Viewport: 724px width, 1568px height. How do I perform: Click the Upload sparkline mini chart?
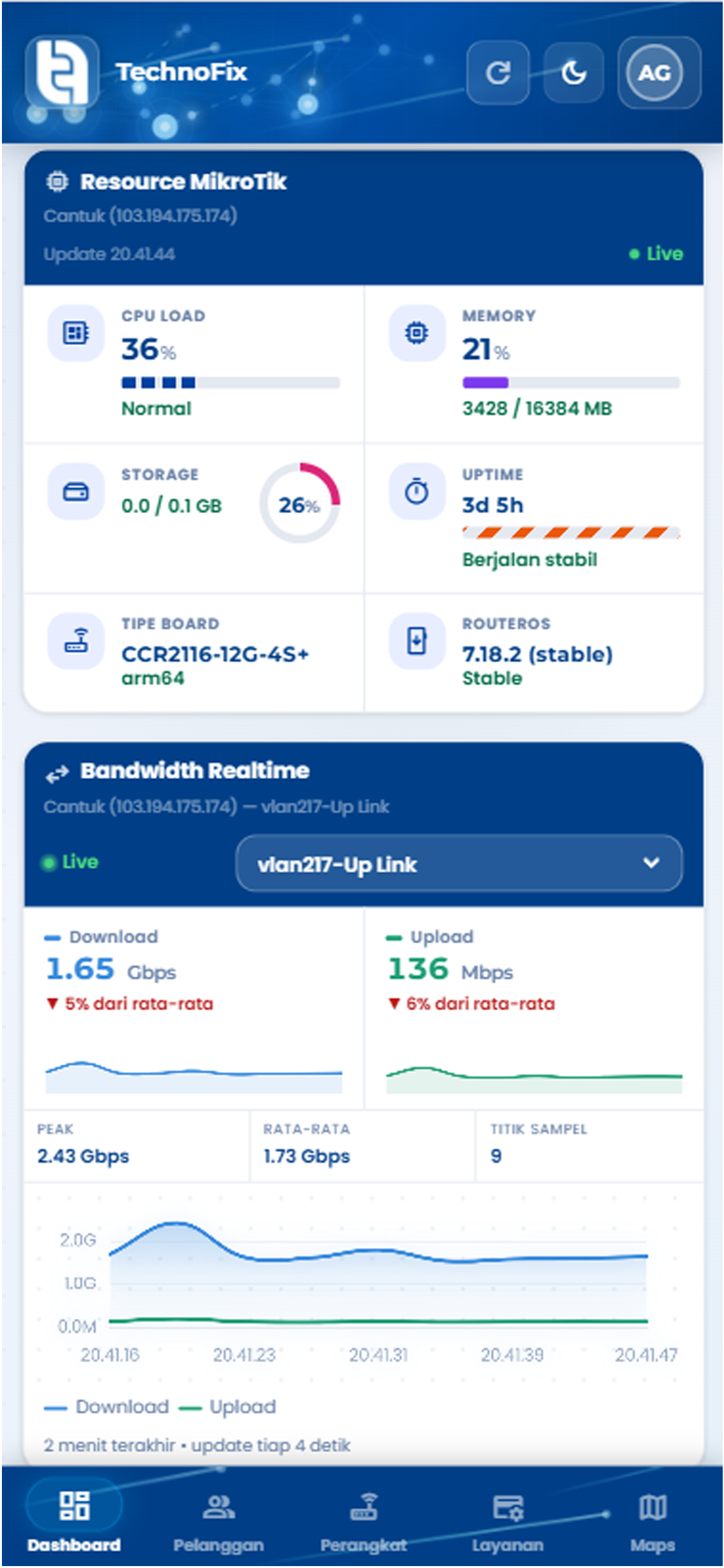[534, 1079]
